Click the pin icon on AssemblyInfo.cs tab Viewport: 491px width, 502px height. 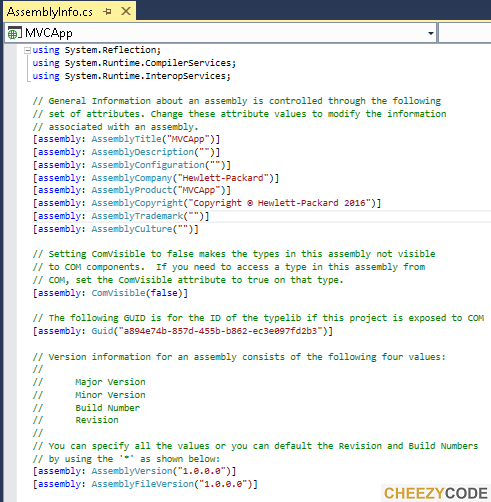(107, 12)
